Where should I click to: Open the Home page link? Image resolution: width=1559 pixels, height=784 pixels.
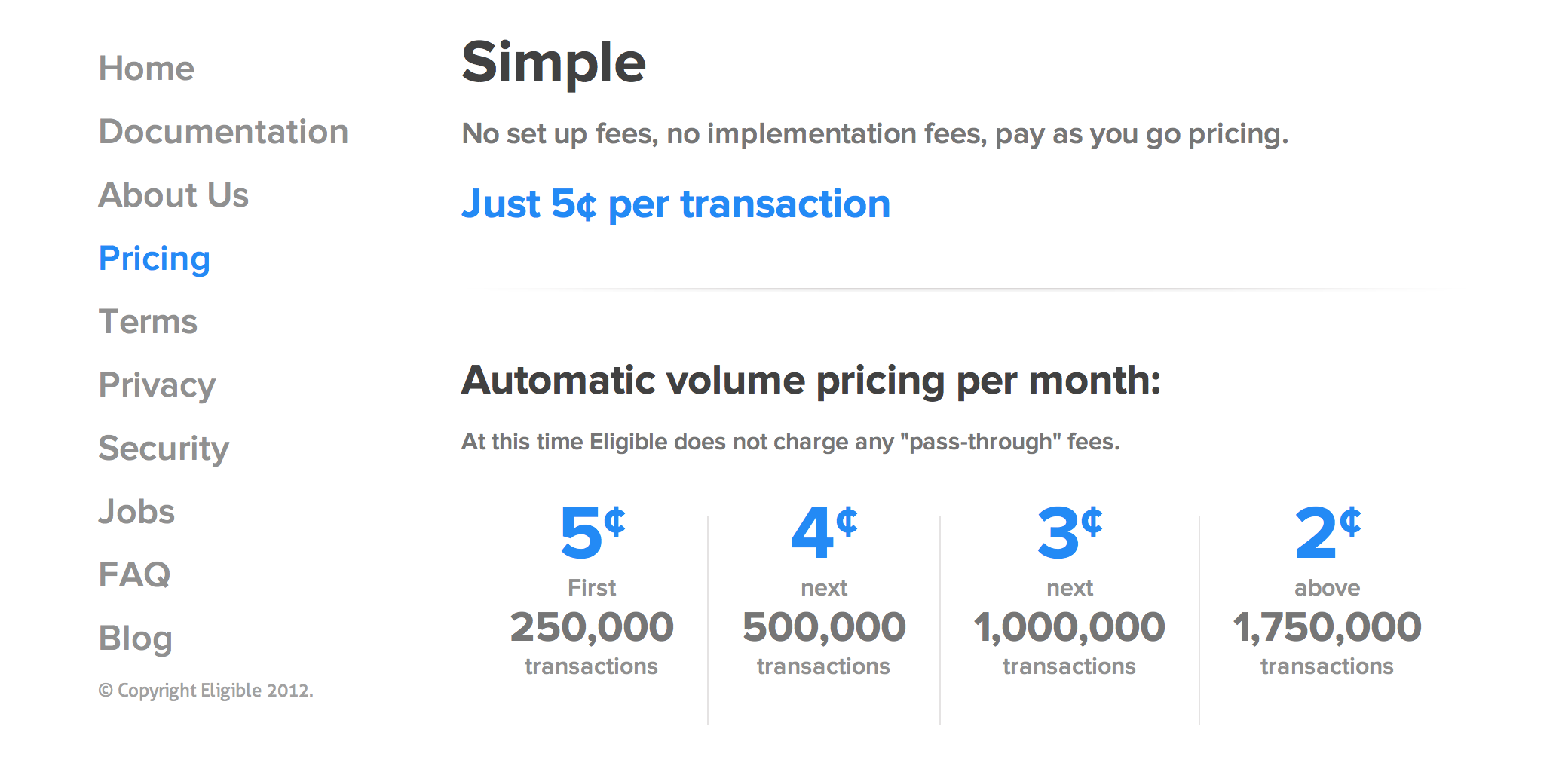point(146,69)
